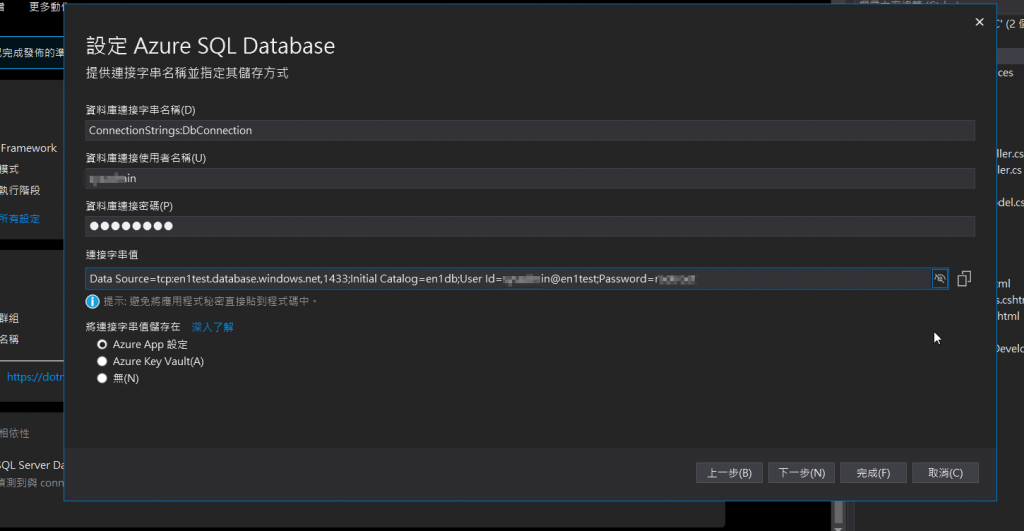Screen dimensions: 1024x531
Task: Click the database username (使用者名稱) field
Action: 530,178
